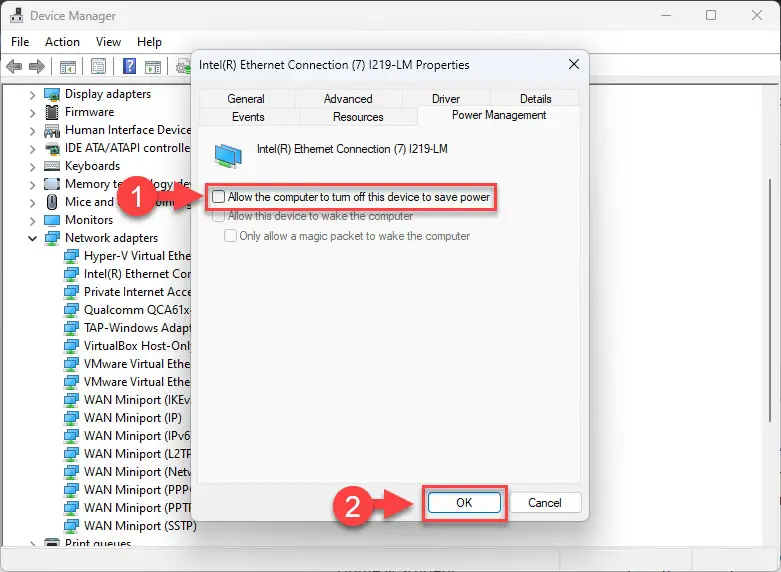Open the View menu

pos(108,42)
